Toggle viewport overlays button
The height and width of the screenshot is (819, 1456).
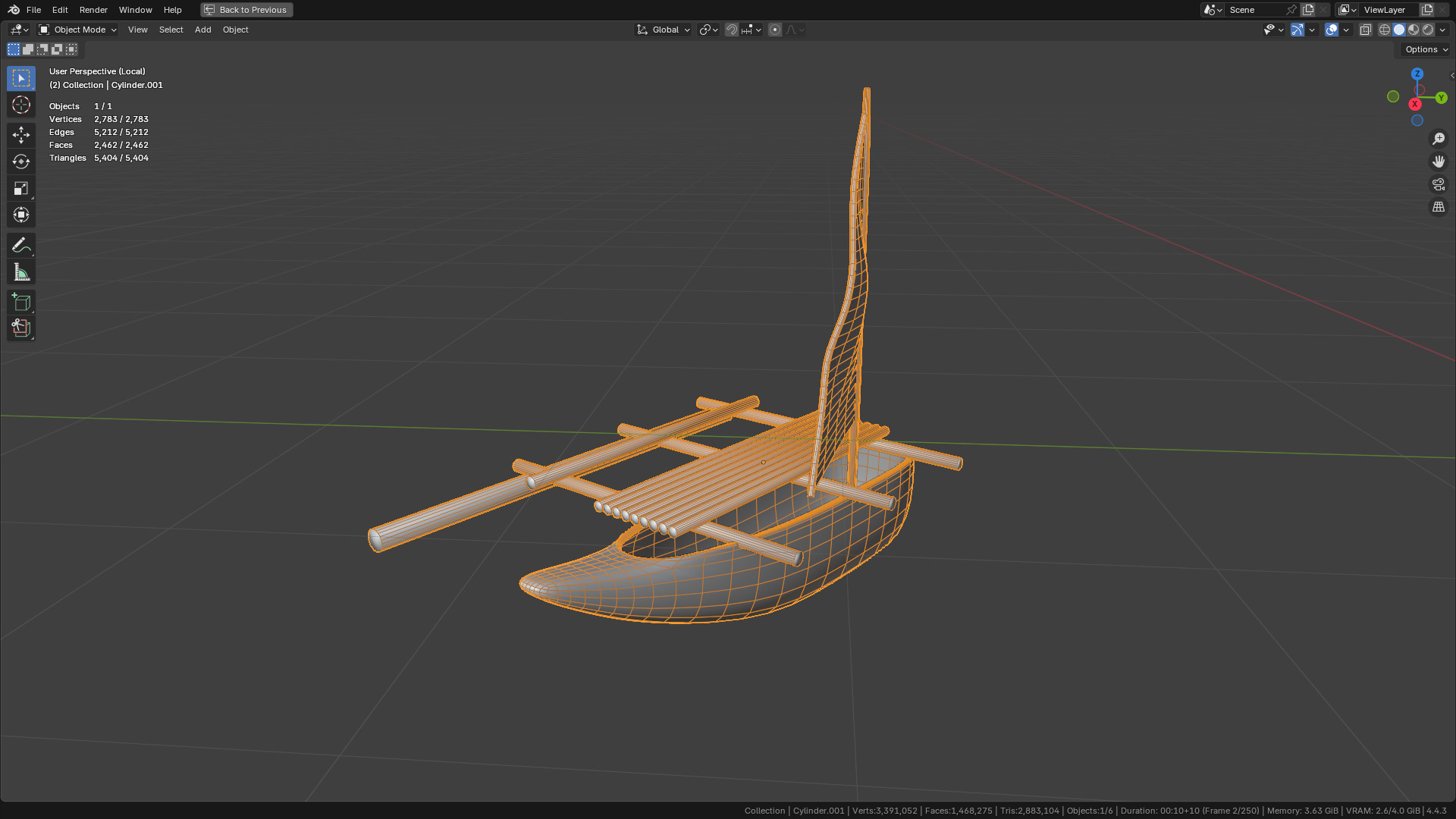(1332, 30)
